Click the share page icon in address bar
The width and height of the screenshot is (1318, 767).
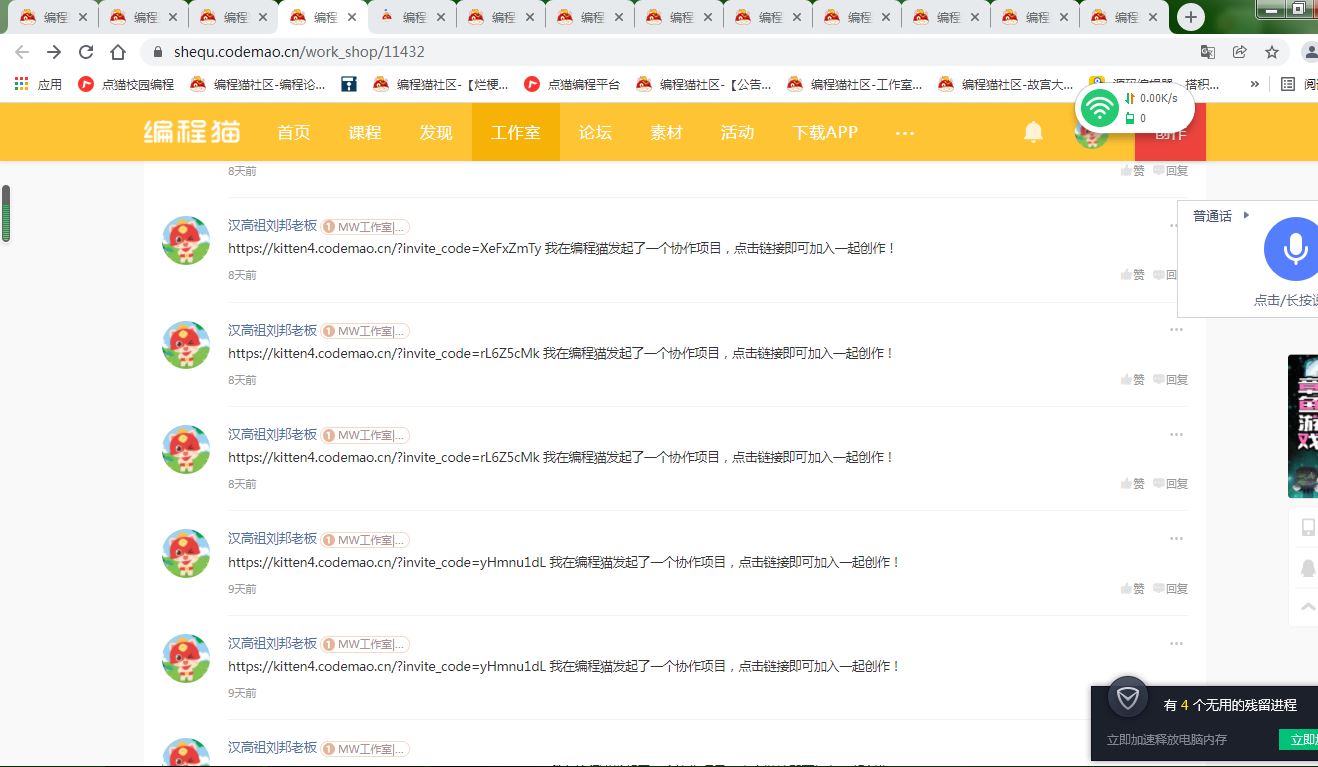1240,52
